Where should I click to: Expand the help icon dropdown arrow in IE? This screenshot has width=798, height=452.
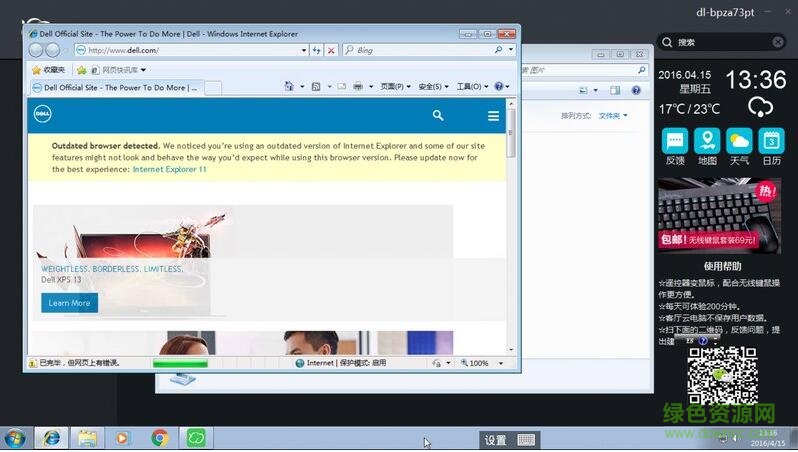tap(507, 87)
